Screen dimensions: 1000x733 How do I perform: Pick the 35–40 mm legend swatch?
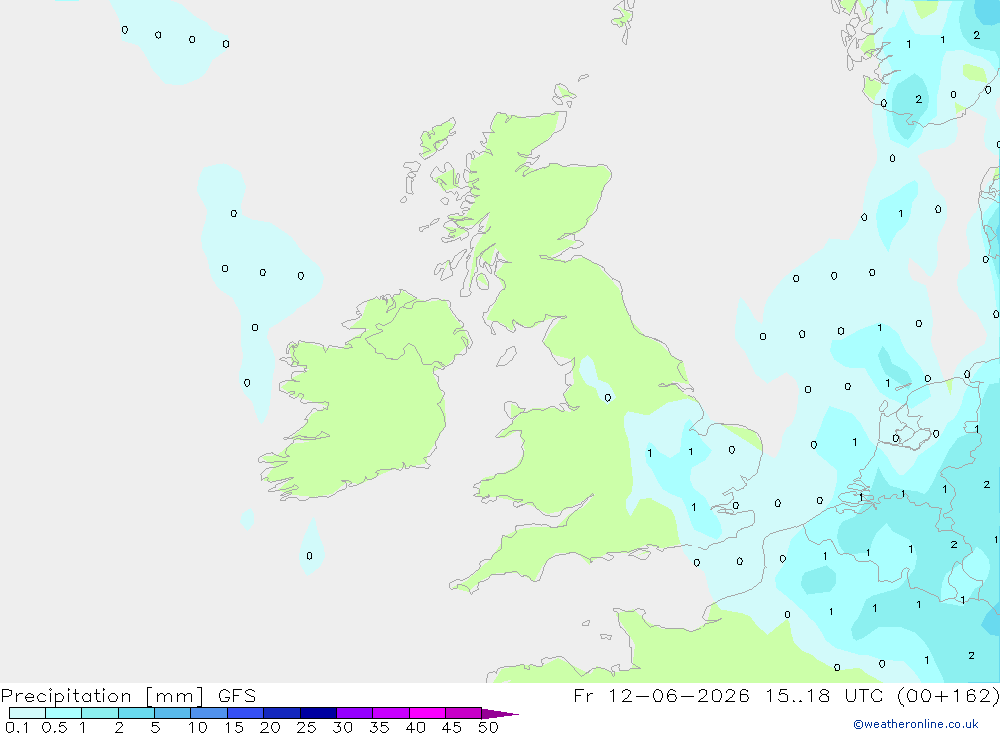(x=390, y=713)
